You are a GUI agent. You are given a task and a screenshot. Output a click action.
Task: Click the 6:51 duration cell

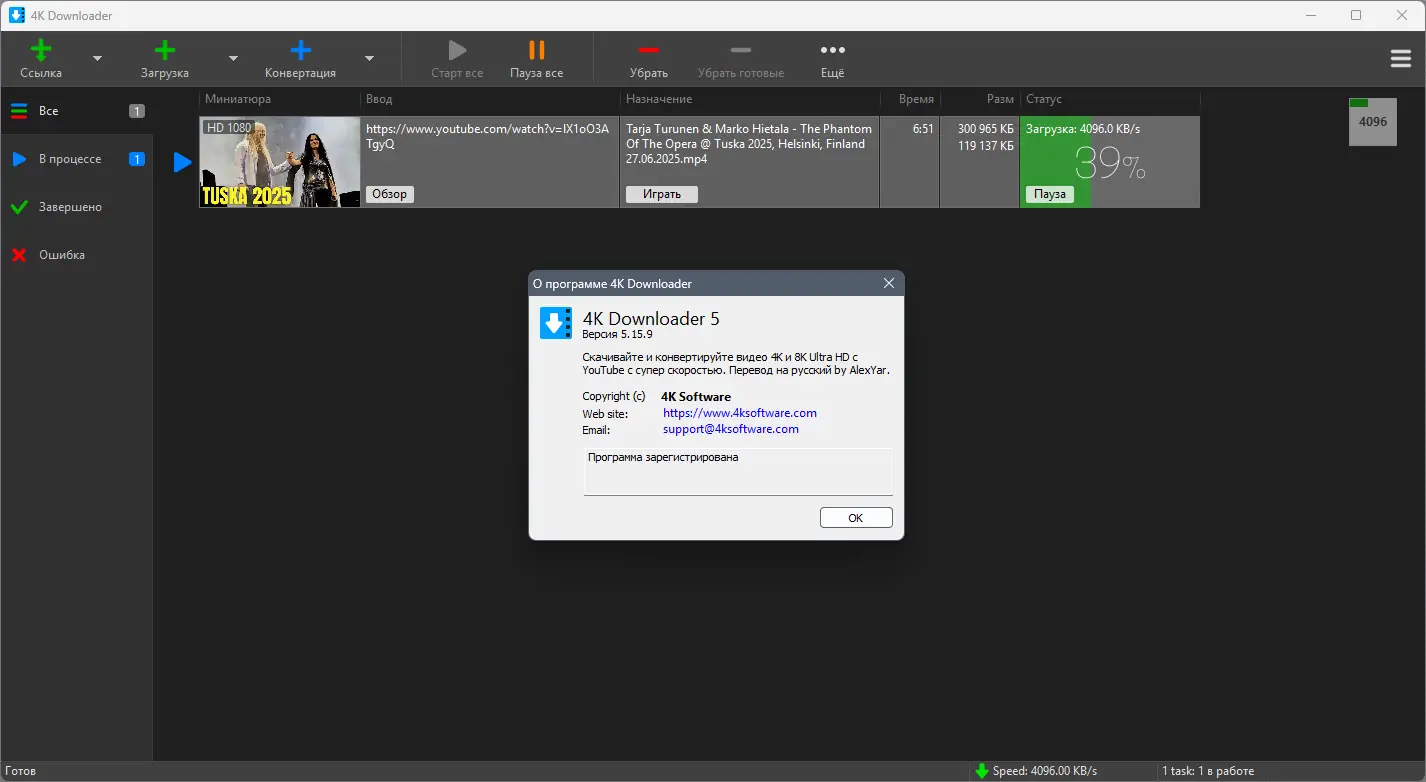pyautogui.click(x=923, y=129)
